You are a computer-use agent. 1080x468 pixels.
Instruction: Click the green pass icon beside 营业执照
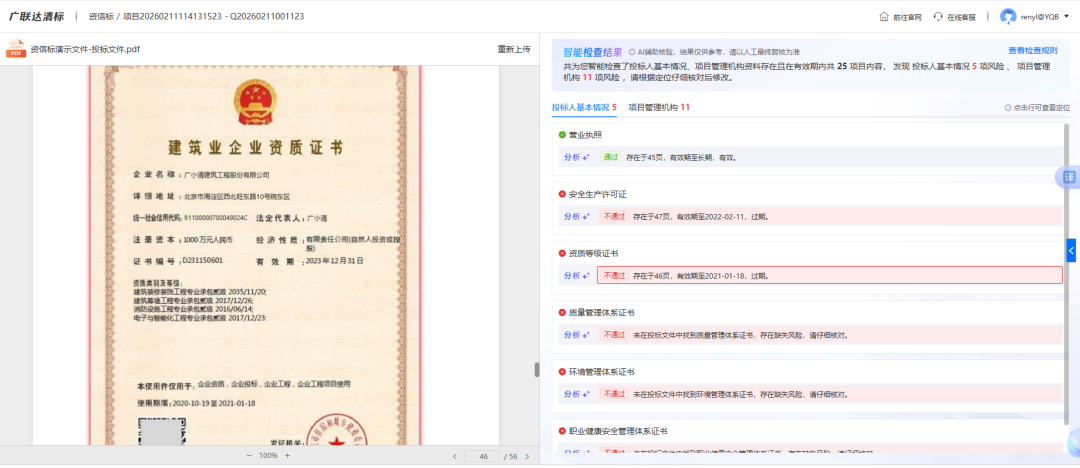[x=562, y=134]
